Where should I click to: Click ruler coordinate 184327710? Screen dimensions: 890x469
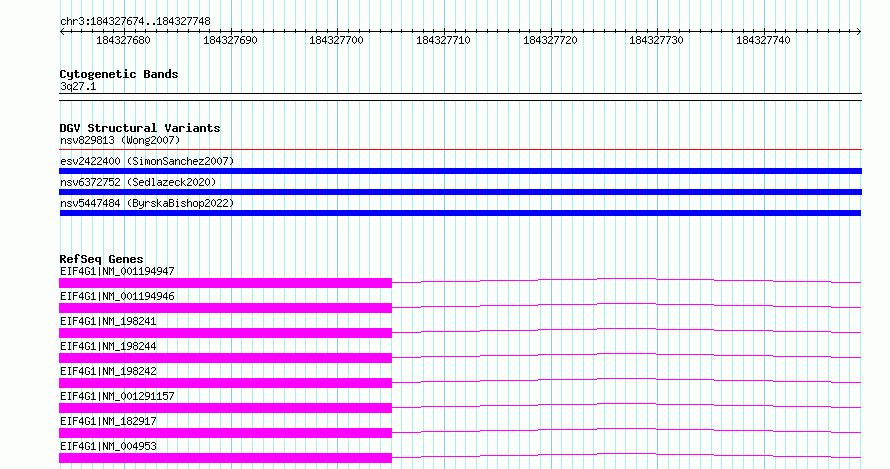point(443,40)
